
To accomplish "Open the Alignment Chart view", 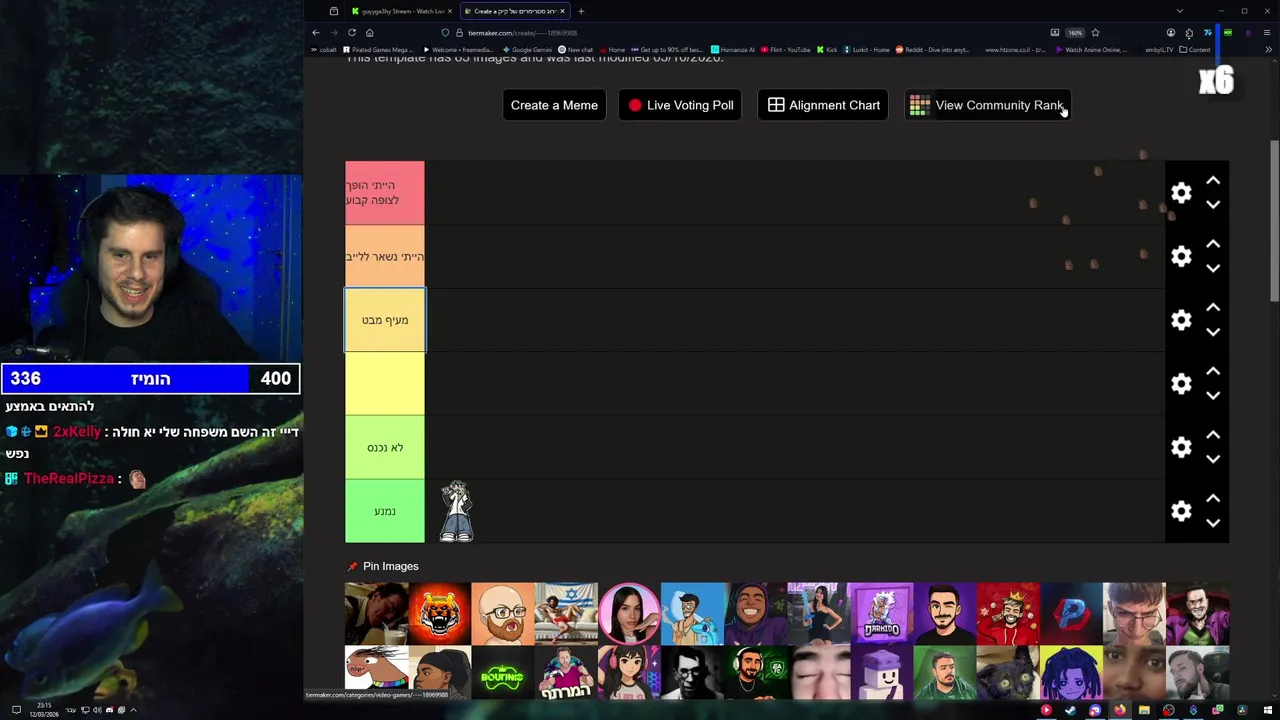I will (x=824, y=105).
